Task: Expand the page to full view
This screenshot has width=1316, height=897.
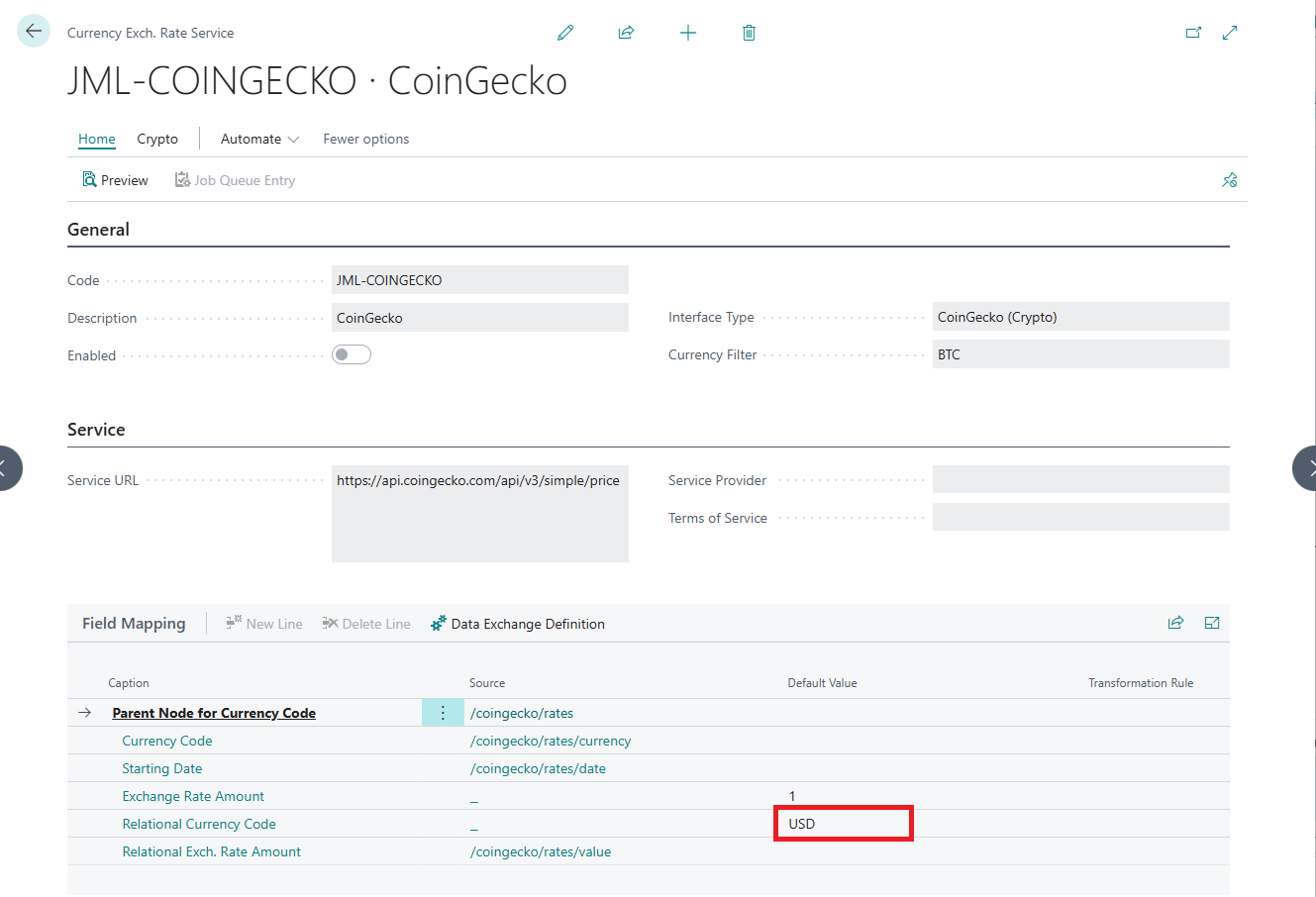Action: click(x=1230, y=33)
